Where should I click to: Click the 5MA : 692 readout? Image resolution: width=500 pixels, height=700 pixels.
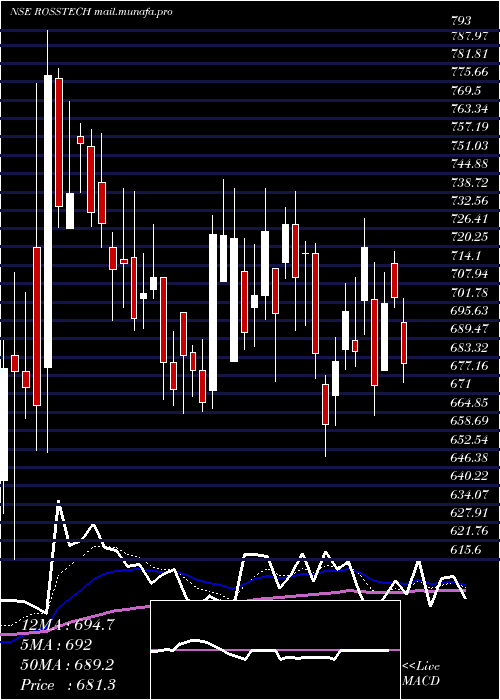(x=56, y=645)
